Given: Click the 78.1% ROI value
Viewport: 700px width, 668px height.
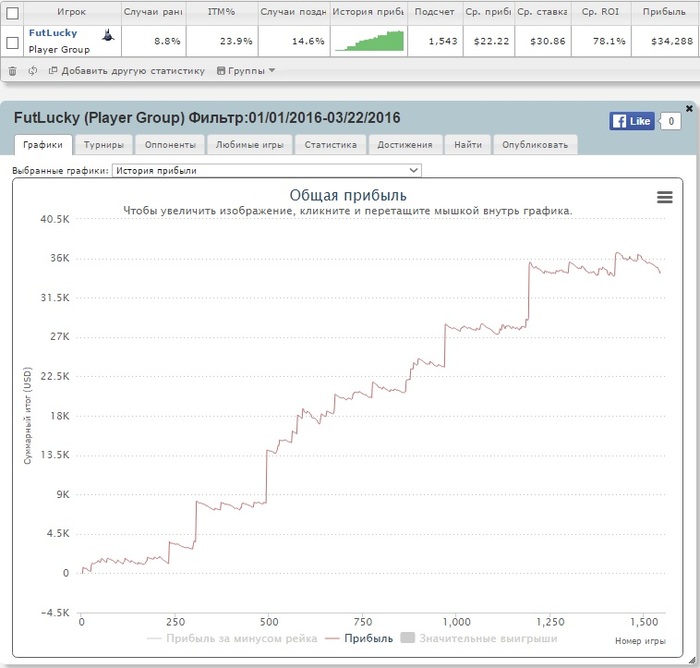Looking at the screenshot, I should coord(609,41).
